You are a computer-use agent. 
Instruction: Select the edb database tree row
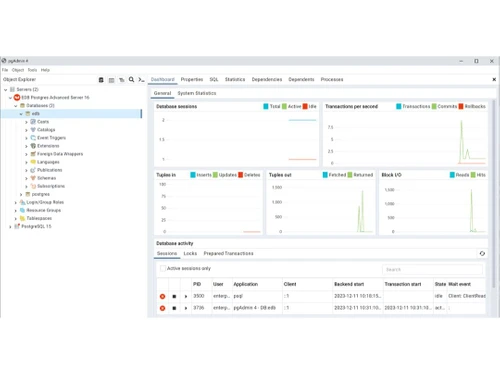(71, 114)
